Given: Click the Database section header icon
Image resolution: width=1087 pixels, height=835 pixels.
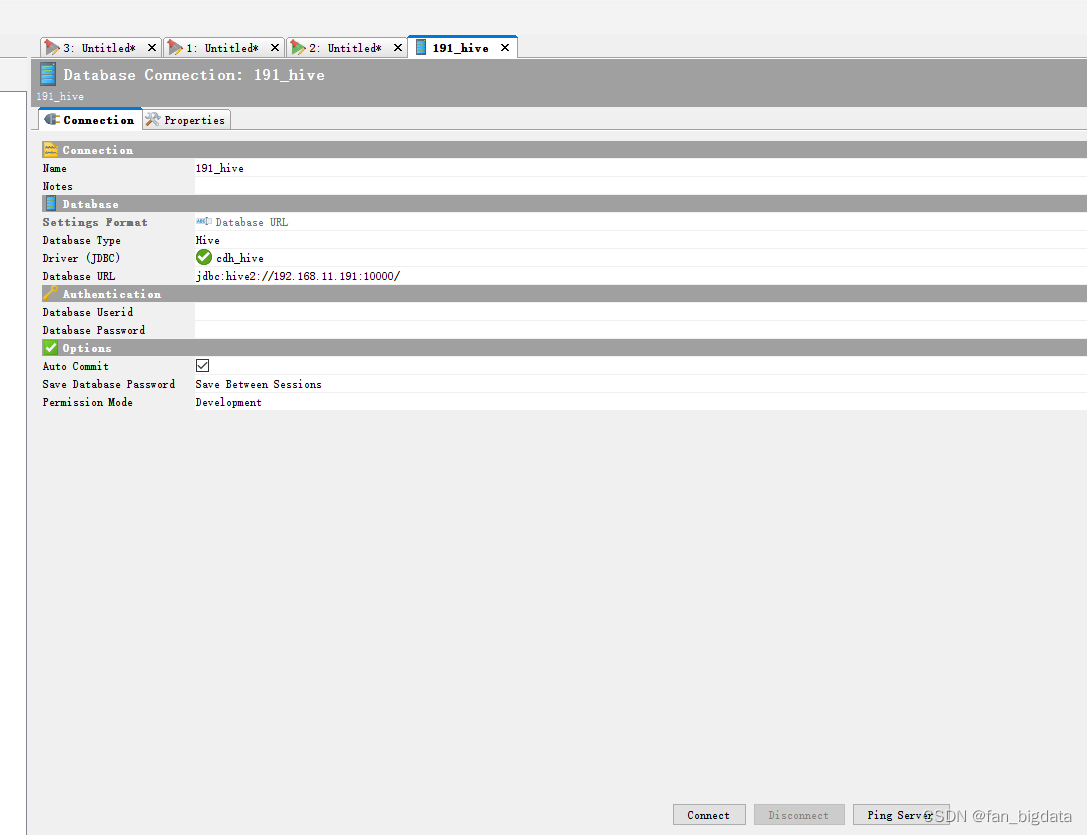Looking at the screenshot, I should tap(51, 204).
